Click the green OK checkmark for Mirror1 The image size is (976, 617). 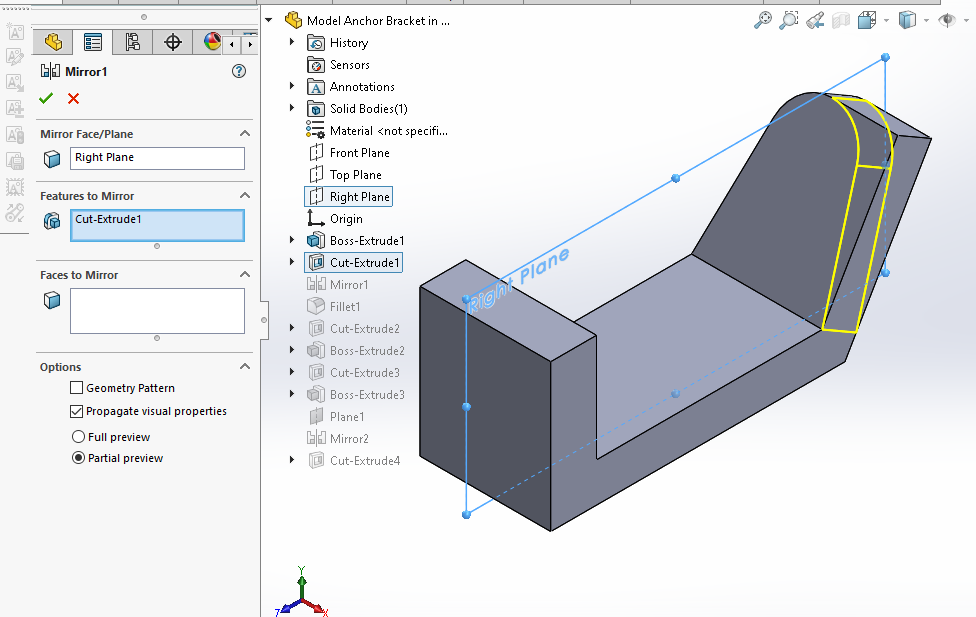(46, 98)
